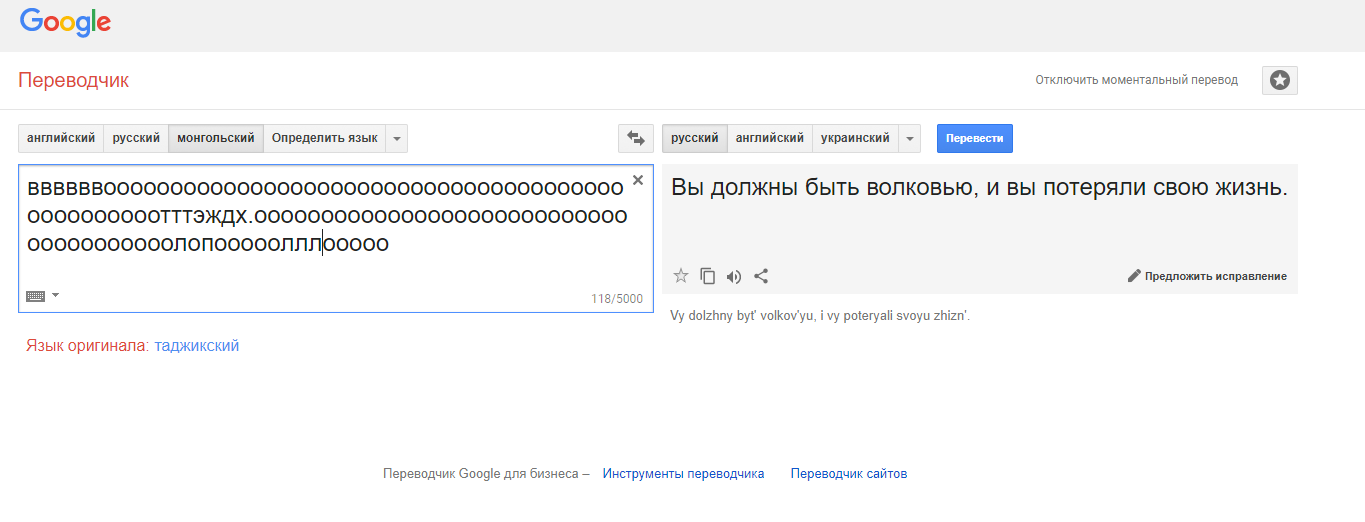Click the Язык оригинала label

(88, 346)
